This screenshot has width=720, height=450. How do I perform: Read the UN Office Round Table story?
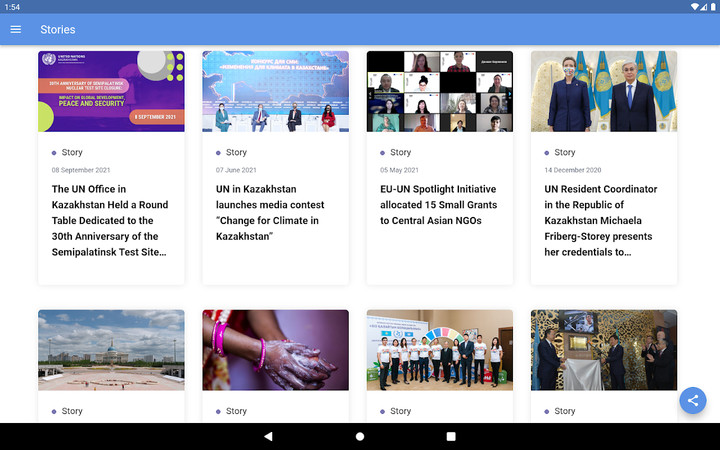coord(110,220)
